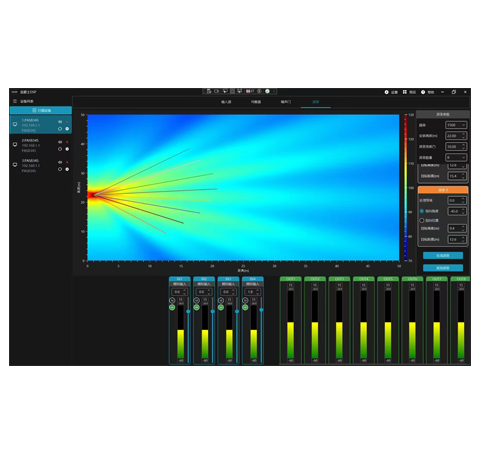Click the speaker icon on the first device row
Viewport: 480px width, 450px height.
[60, 122]
